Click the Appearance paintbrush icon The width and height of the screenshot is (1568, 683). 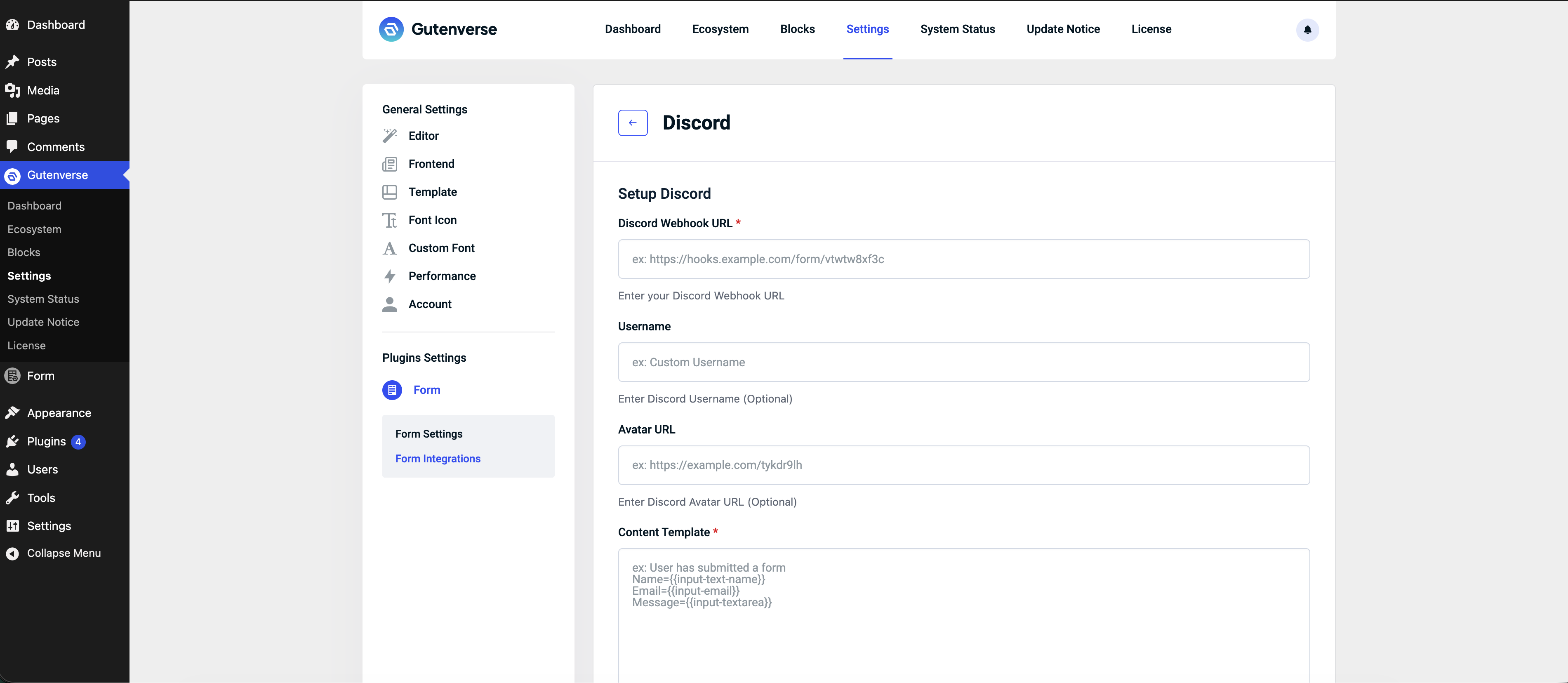[12, 413]
